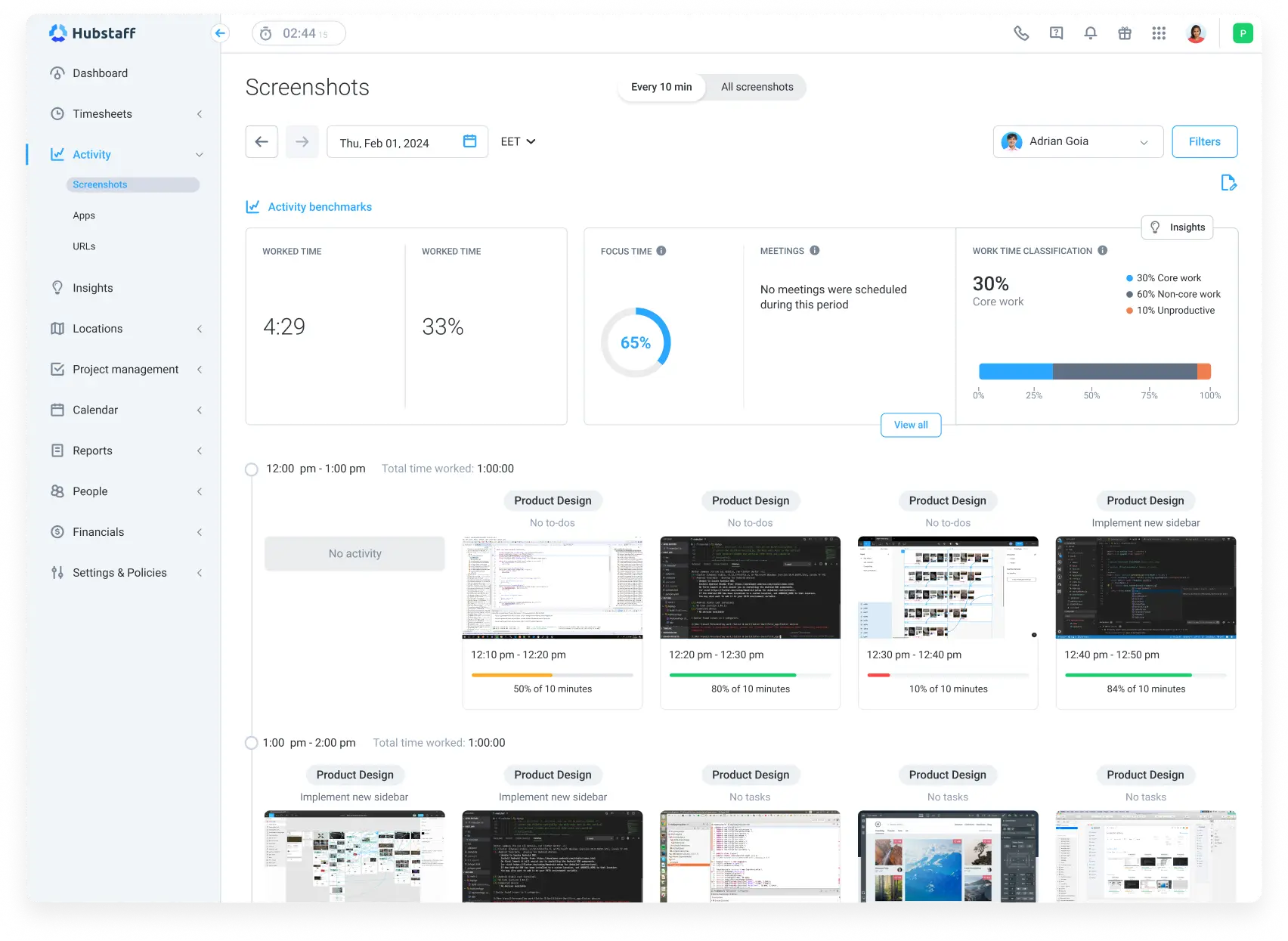
Task: Click the 65% focus time ring
Action: click(636, 342)
